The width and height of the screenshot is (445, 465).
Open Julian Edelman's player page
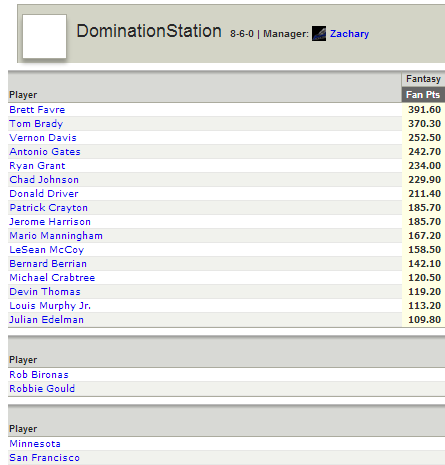[46, 320]
